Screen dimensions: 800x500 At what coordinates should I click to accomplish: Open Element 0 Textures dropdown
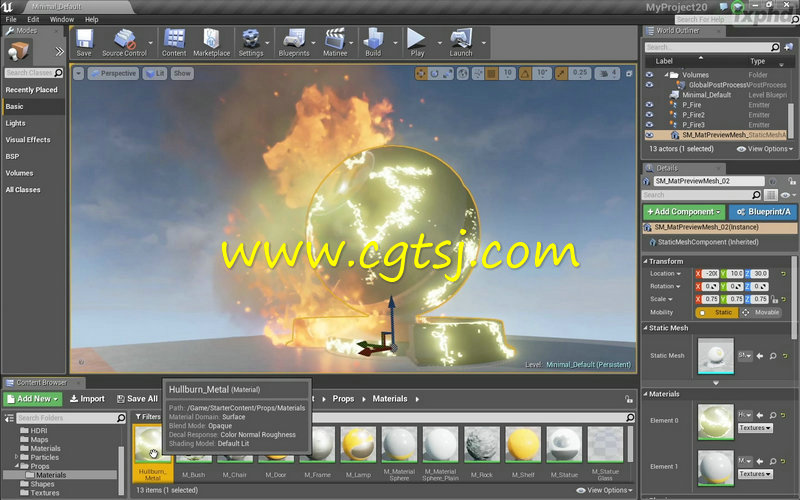click(x=755, y=428)
